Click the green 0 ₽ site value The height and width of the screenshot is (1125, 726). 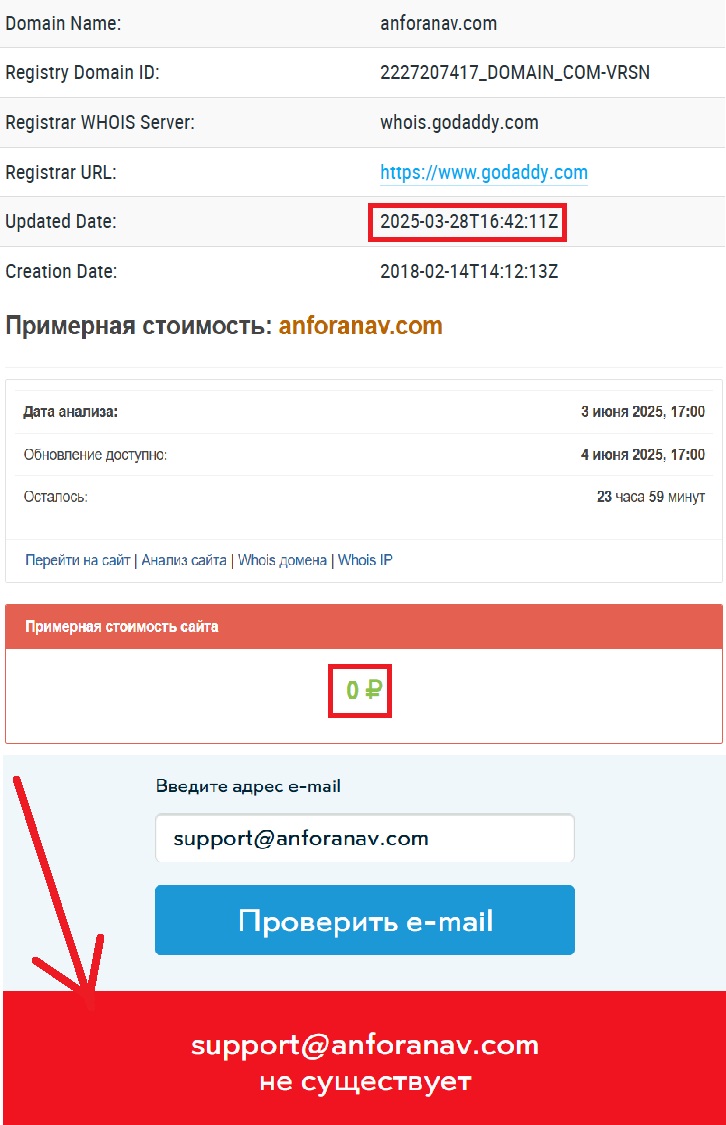click(x=364, y=690)
